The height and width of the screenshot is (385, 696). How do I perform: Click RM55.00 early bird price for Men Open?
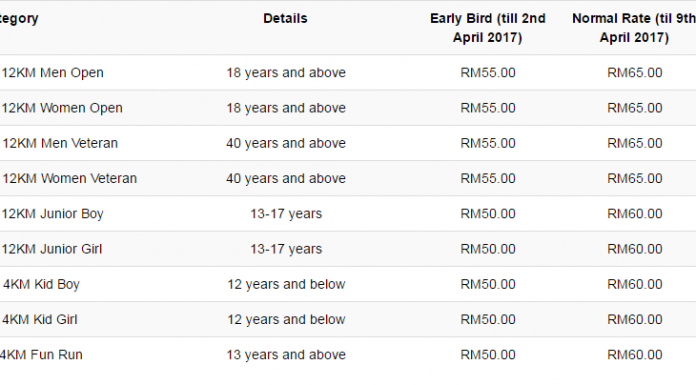488,72
